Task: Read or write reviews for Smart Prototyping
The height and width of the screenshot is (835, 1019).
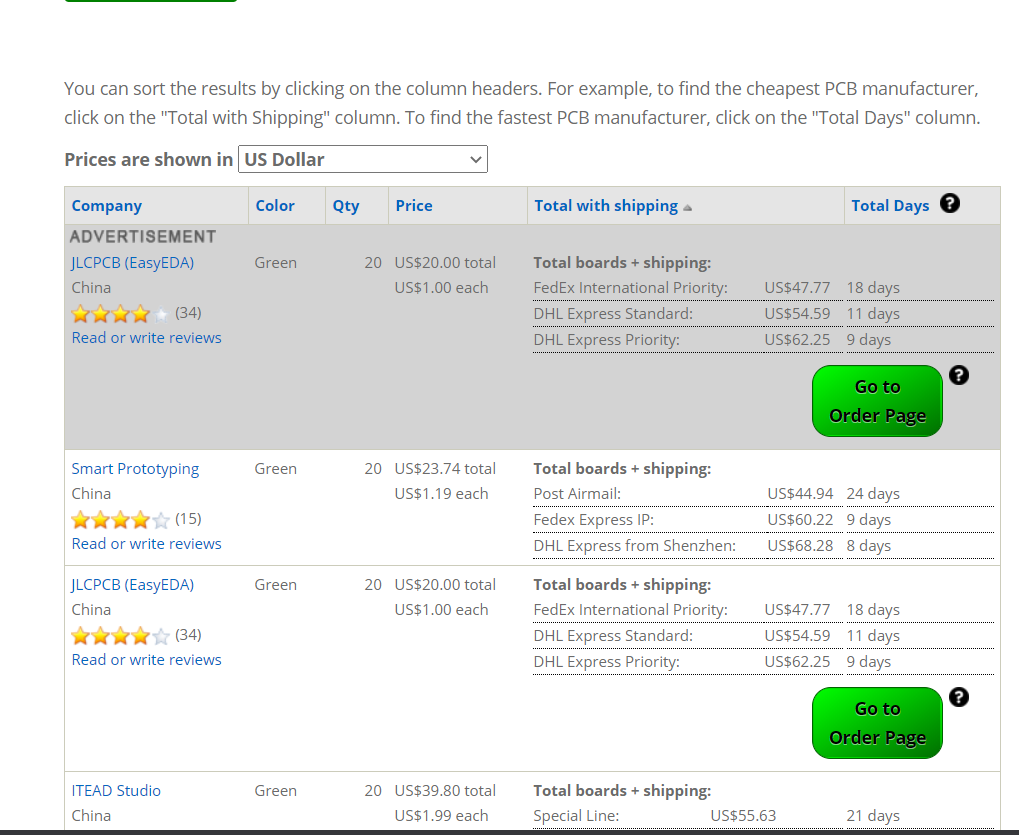Action: click(x=146, y=544)
